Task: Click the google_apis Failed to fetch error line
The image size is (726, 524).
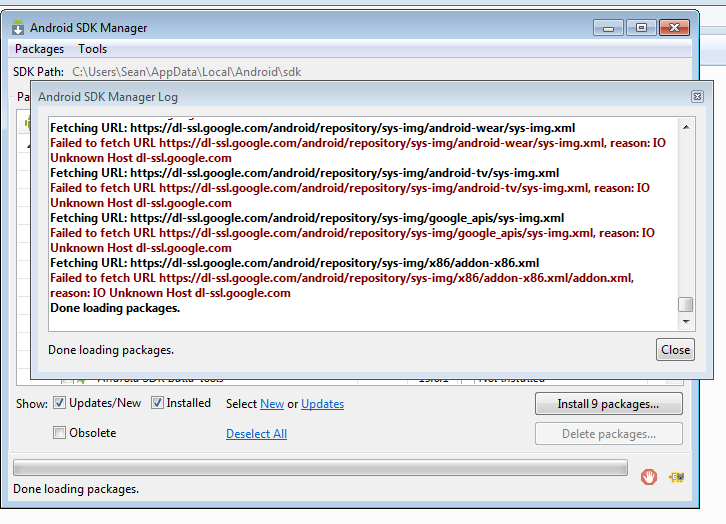Action: point(352,240)
